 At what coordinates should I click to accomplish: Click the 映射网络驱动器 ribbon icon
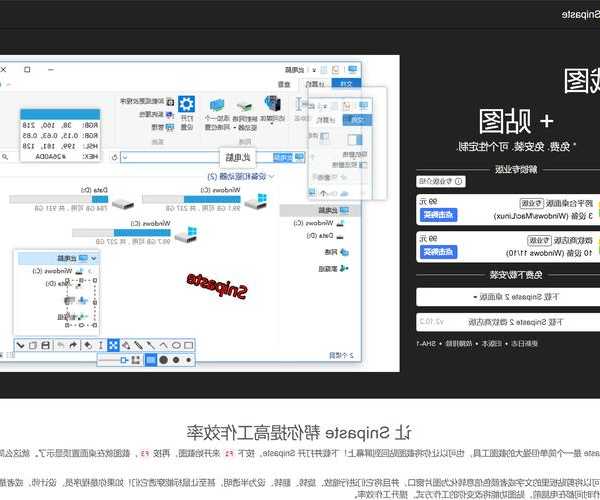[x=244, y=106]
